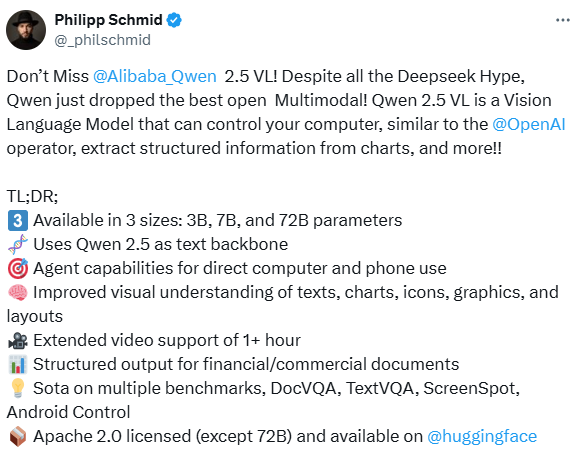Open the three-dot more options menu
Viewport: 583px width, 457px height.
point(563,20)
